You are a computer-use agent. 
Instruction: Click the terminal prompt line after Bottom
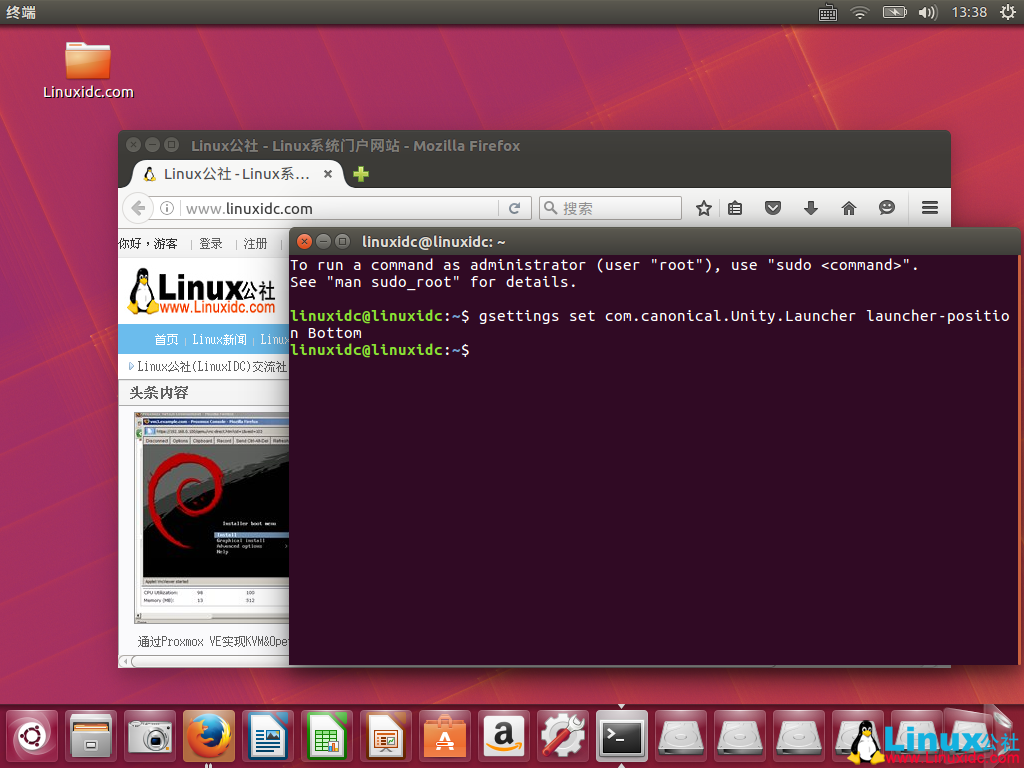(x=379, y=350)
